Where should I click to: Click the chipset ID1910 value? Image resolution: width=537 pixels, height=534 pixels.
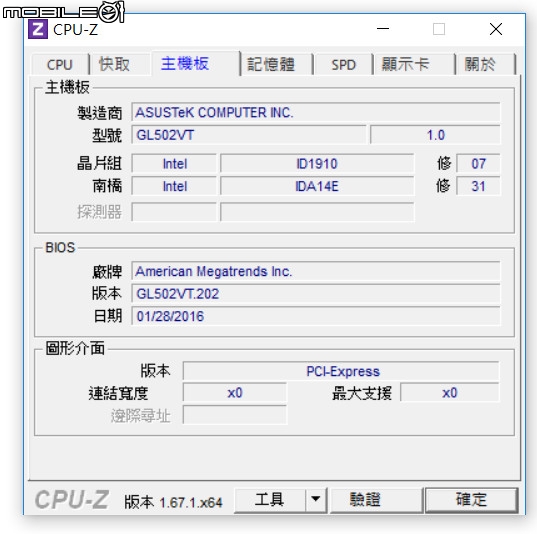tap(317, 164)
